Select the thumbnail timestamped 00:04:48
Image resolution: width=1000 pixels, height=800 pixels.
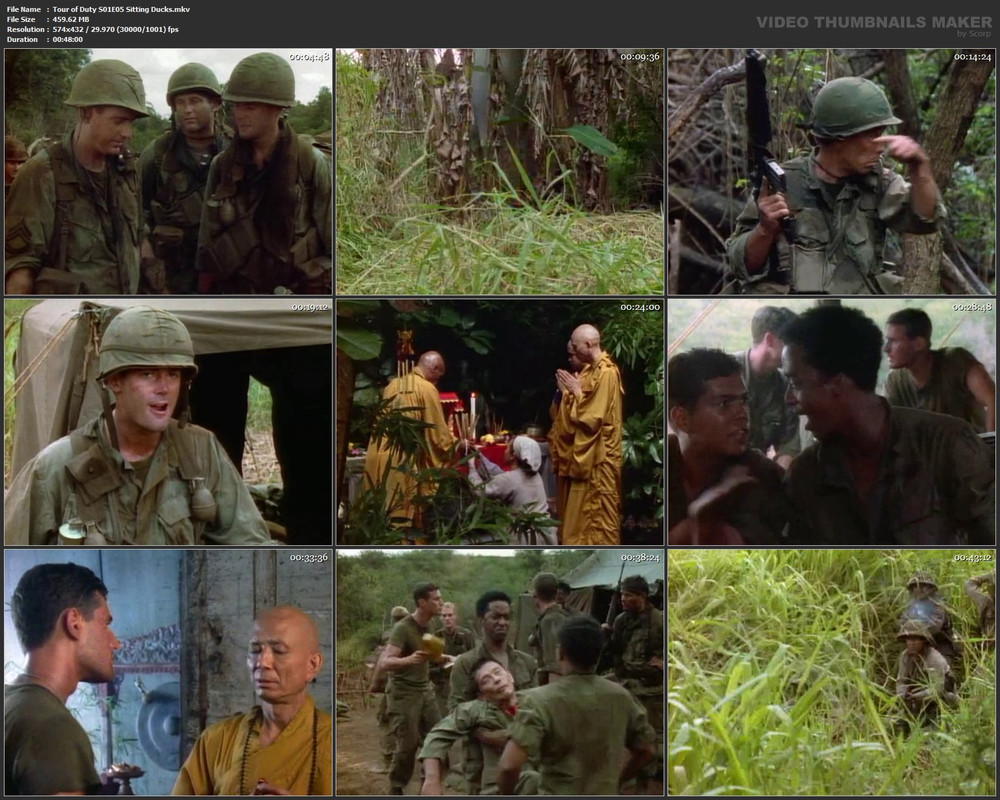tap(168, 172)
